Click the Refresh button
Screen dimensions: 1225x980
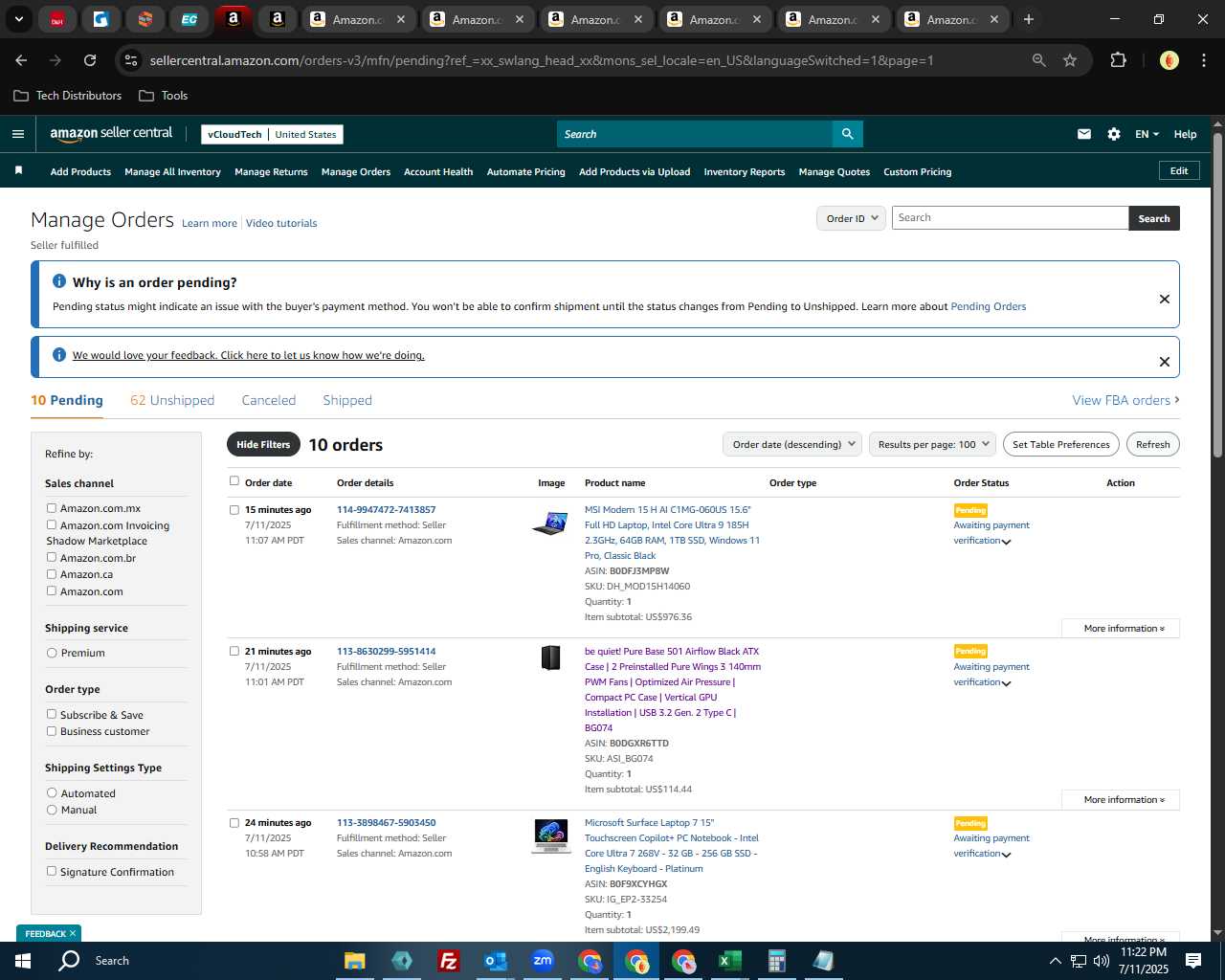click(x=1152, y=444)
